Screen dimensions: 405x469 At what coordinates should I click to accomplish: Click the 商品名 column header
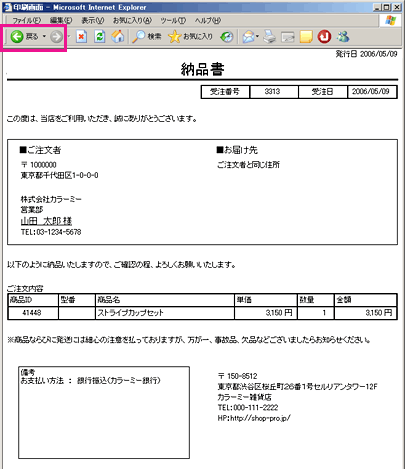(x=165, y=300)
